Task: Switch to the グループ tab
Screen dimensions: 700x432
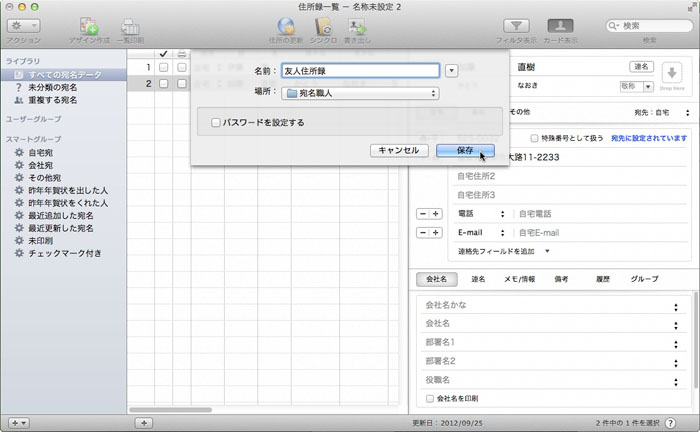Action: (x=643, y=279)
